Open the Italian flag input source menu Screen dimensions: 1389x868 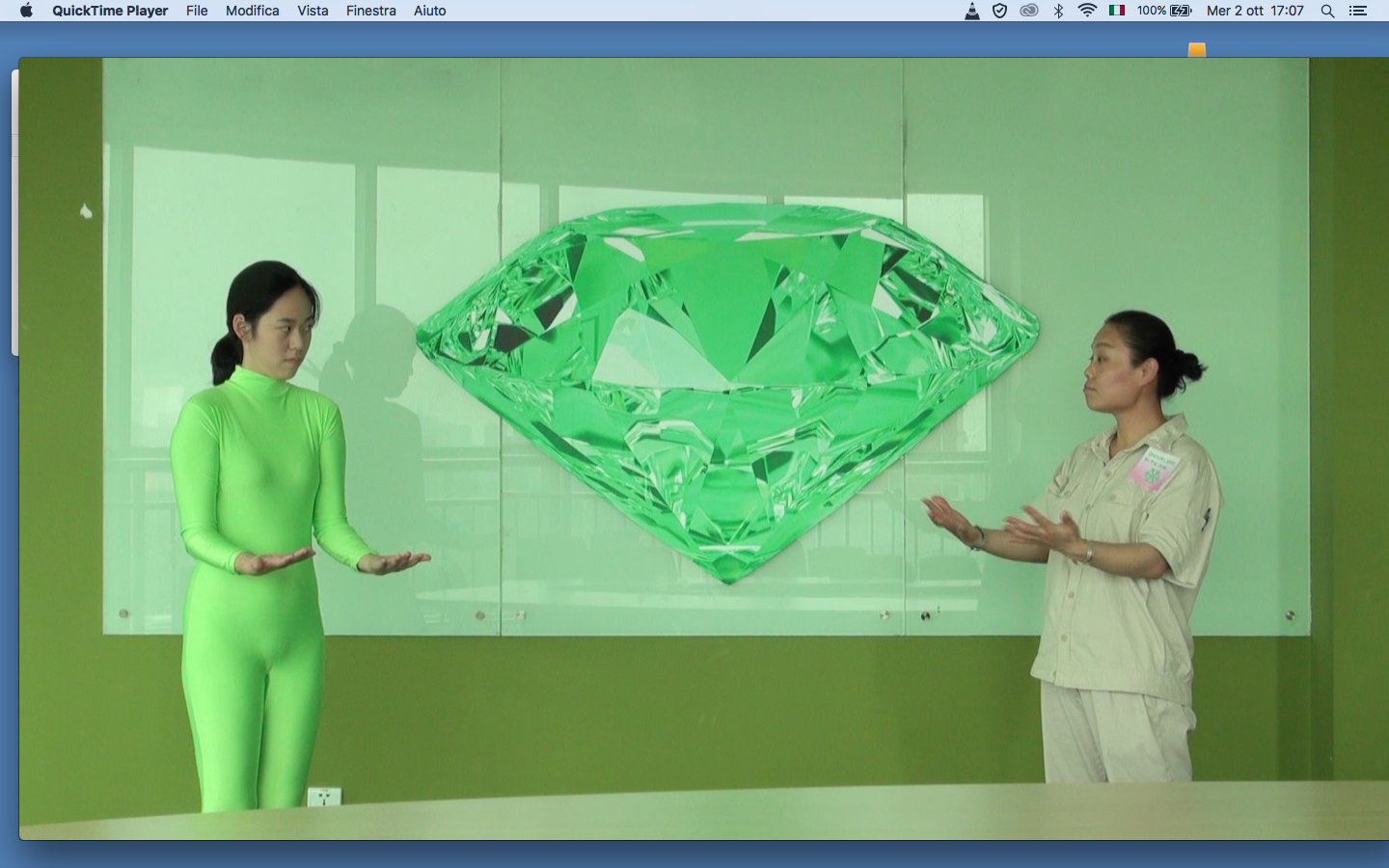tap(1117, 11)
